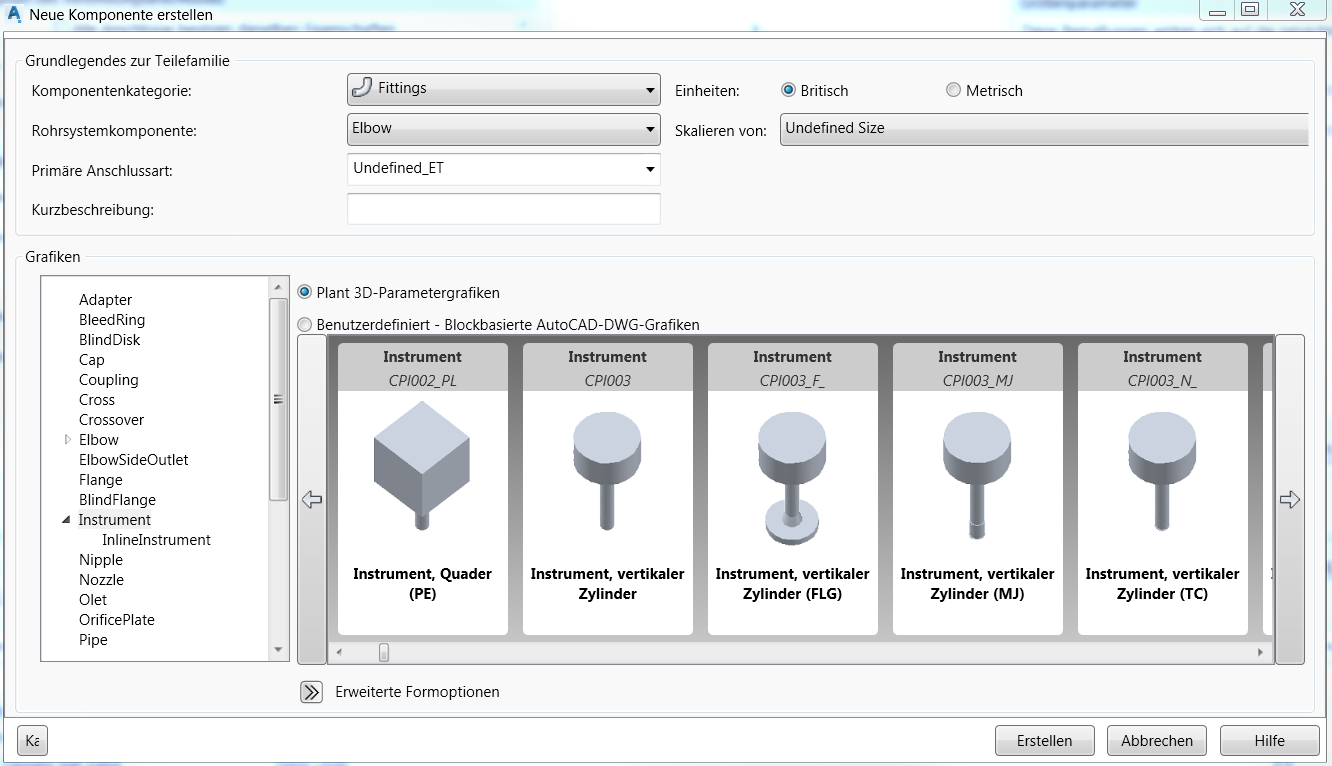Select Pipe in the graphics tree
This screenshot has height=766, width=1332.
click(x=93, y=640)
